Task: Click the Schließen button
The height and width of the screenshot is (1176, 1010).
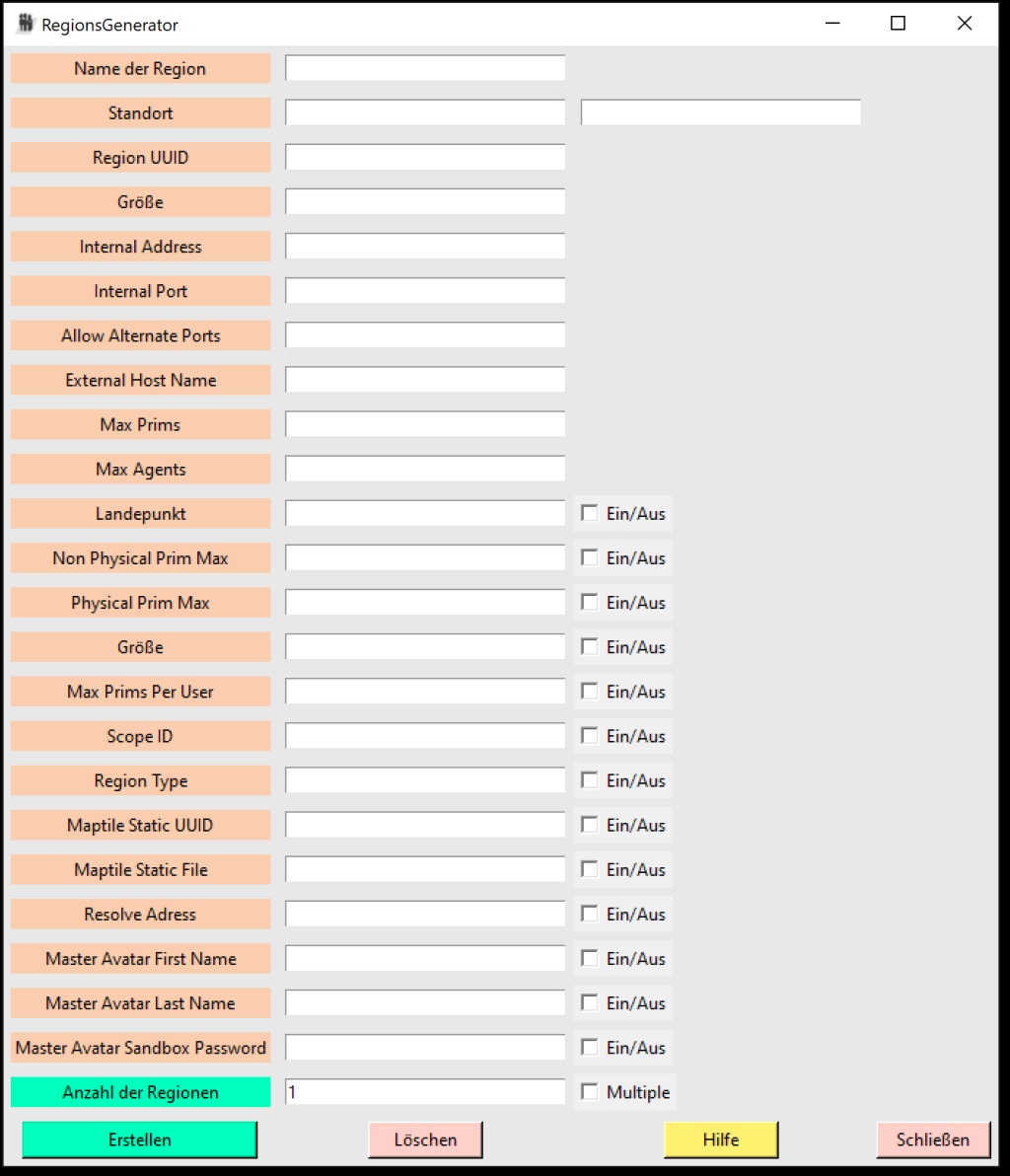Action: pyautogui.click(x=932, y=1139)
